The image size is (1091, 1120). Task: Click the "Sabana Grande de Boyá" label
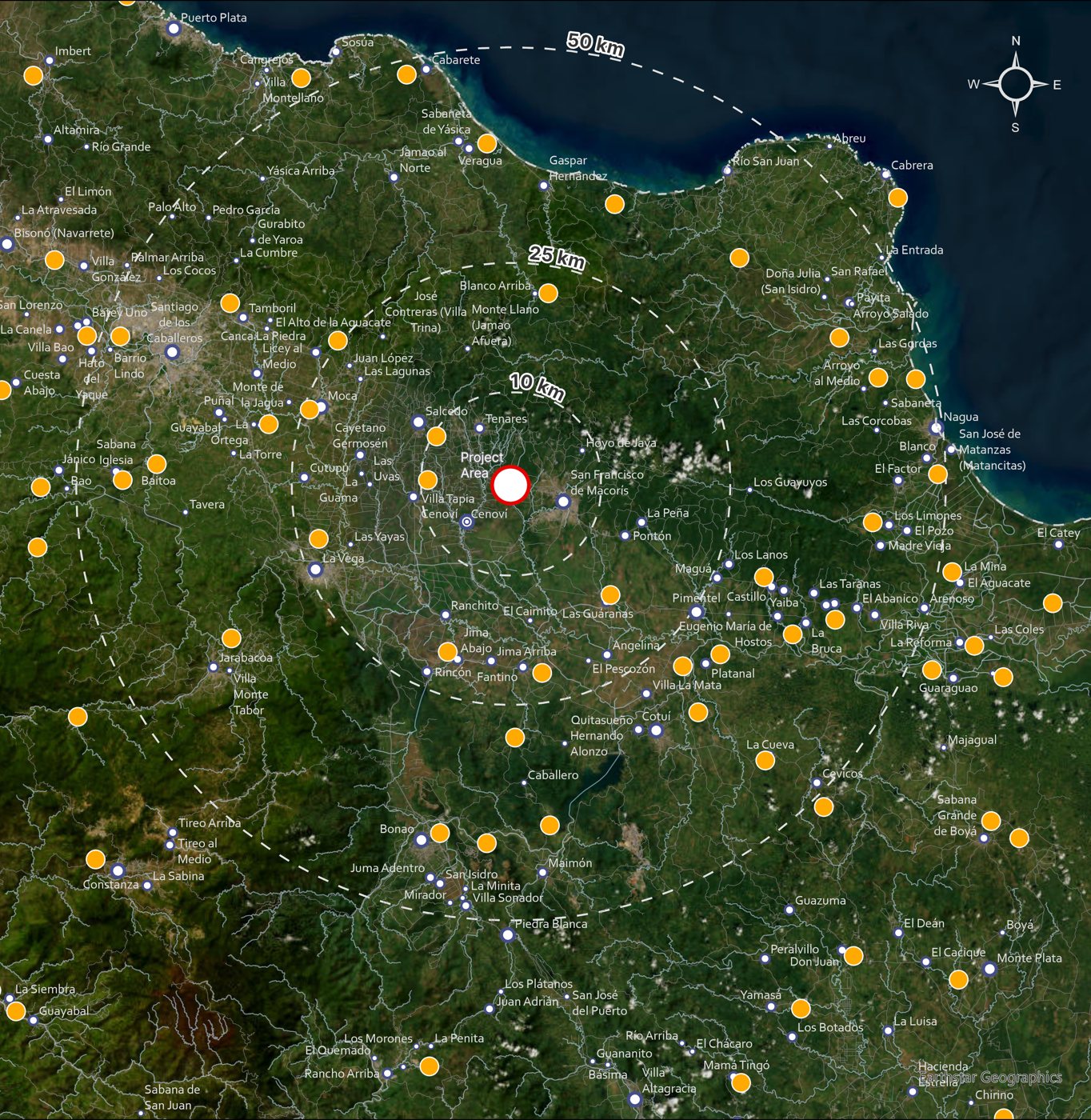[x=957, y=815]
